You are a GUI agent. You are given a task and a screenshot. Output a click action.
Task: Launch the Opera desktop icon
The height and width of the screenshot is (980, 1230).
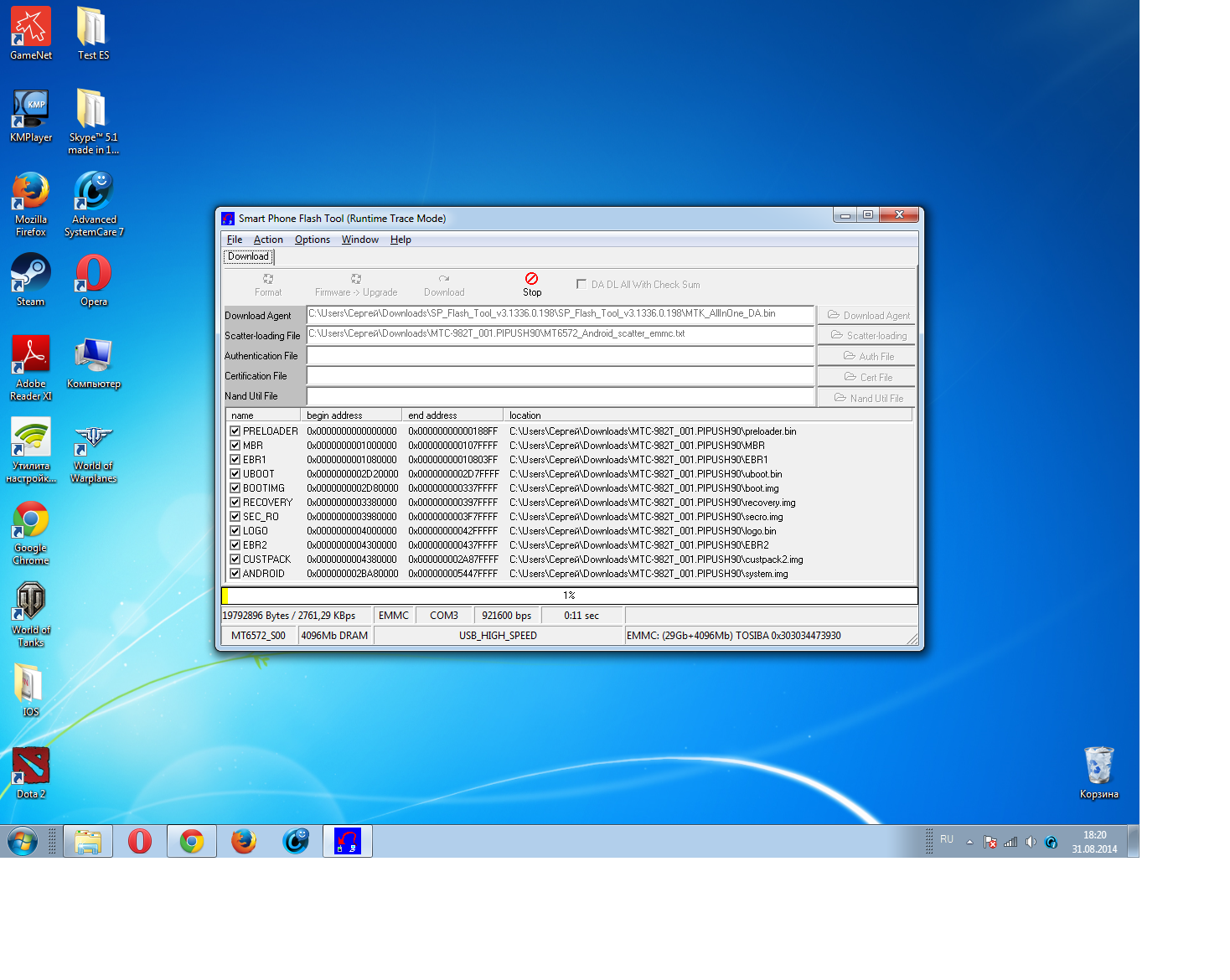(x=94, y=279)
